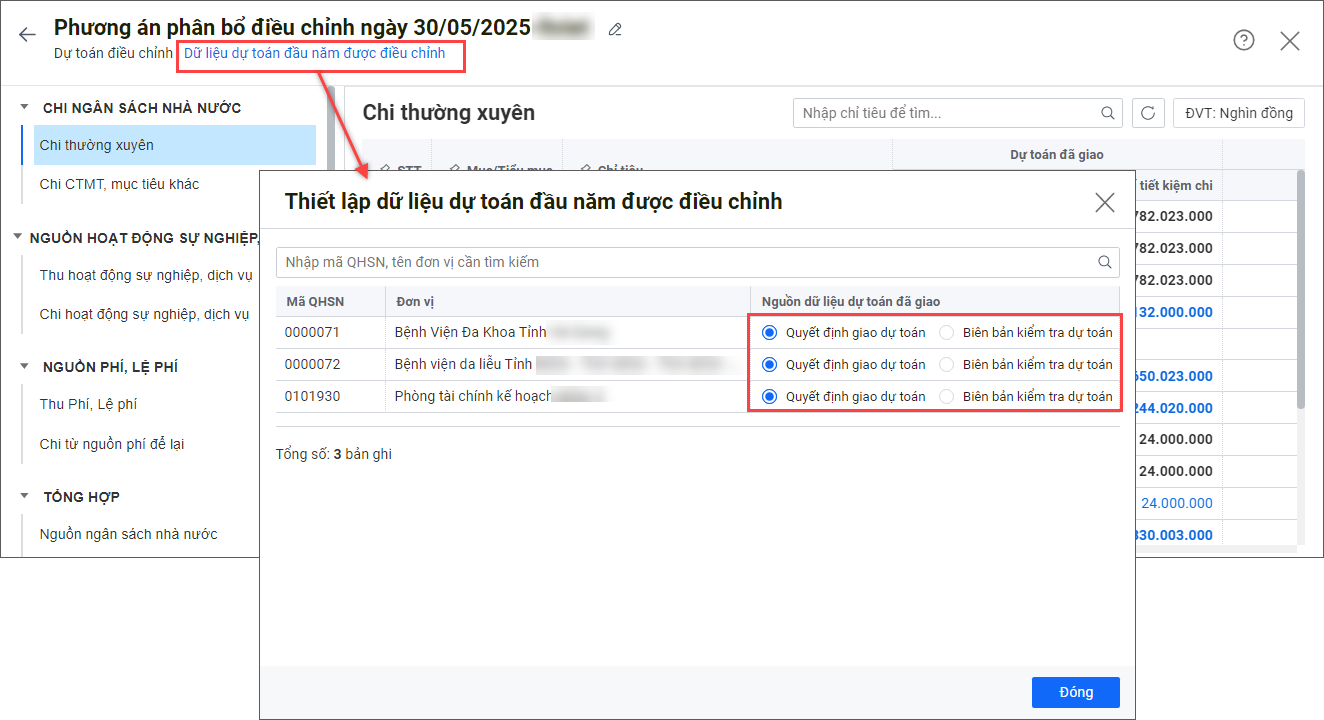The width and height of the screenshot is (1324, 720).
Task: Click magnifier icon in Chi thường xuyên search
Action: (1107, 113)
